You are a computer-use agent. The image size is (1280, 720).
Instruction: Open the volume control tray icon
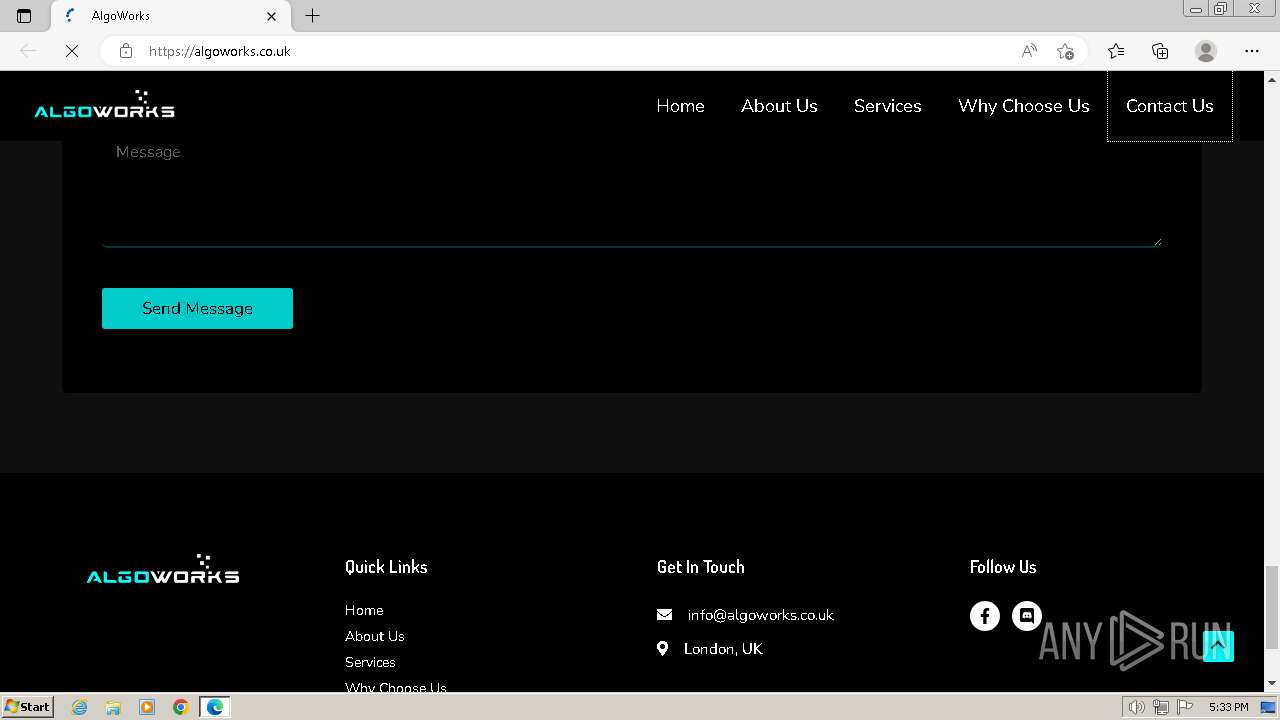click(x=1136, y=707)
